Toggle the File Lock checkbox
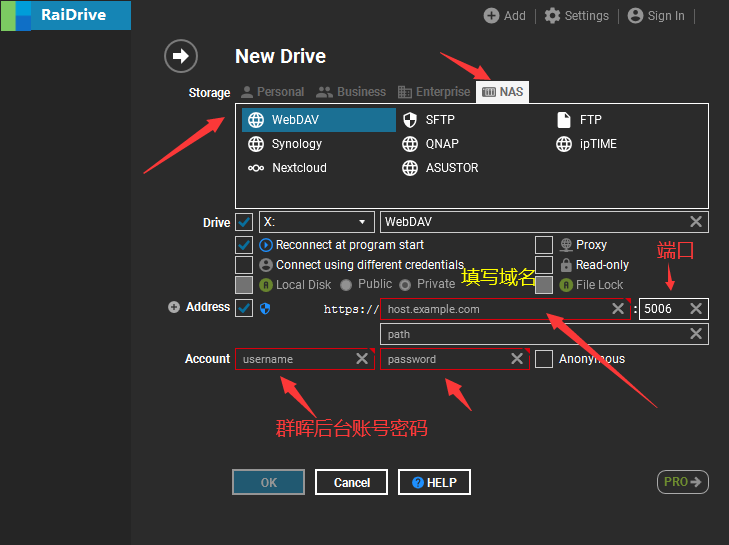 544,285
